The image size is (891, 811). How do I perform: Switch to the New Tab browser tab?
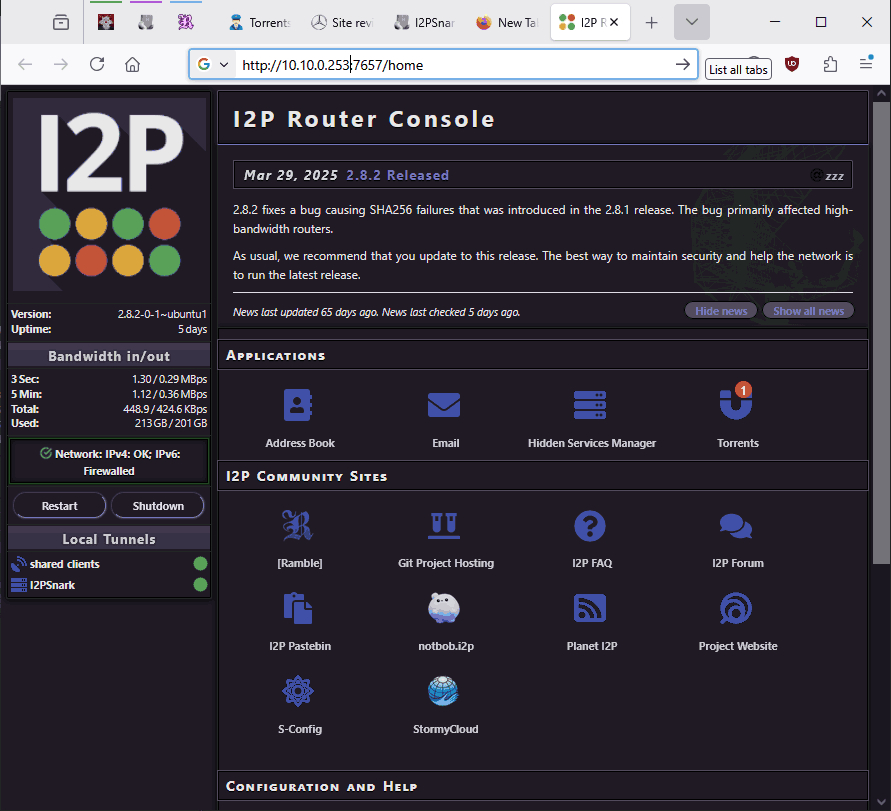[507, 22]
